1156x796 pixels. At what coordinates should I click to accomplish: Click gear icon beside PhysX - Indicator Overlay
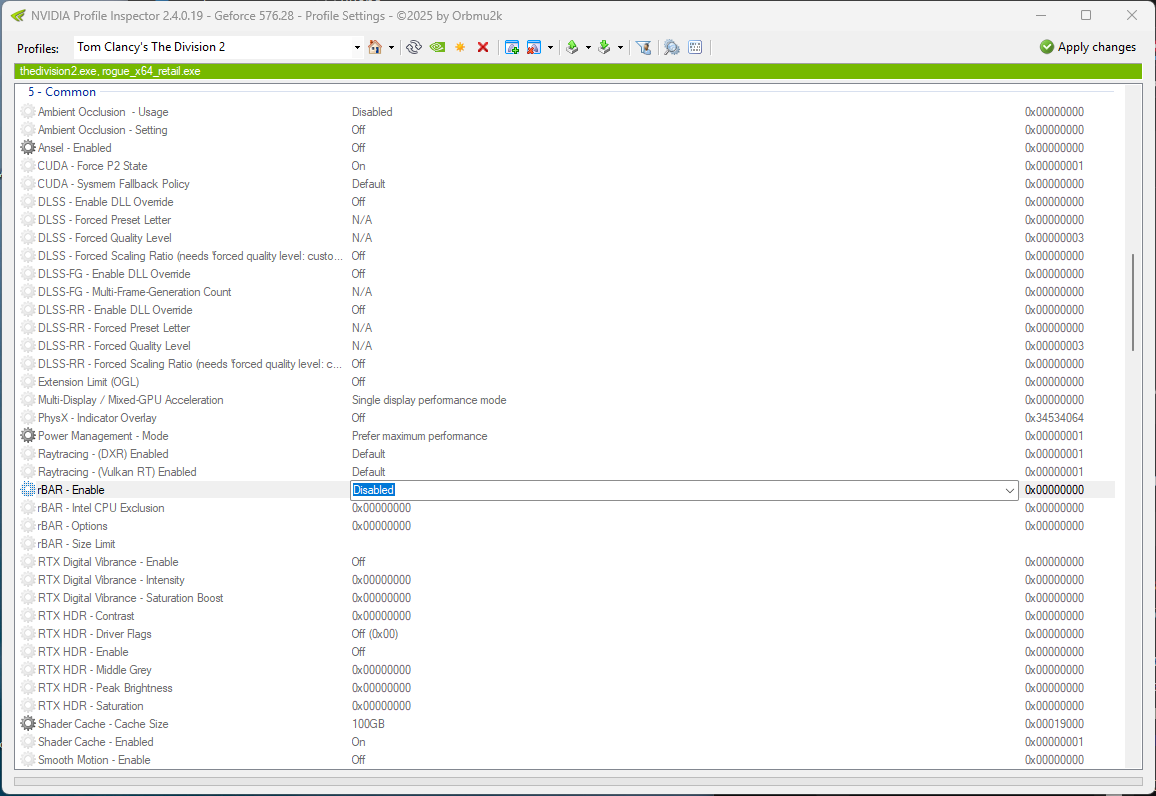point(28,418)
